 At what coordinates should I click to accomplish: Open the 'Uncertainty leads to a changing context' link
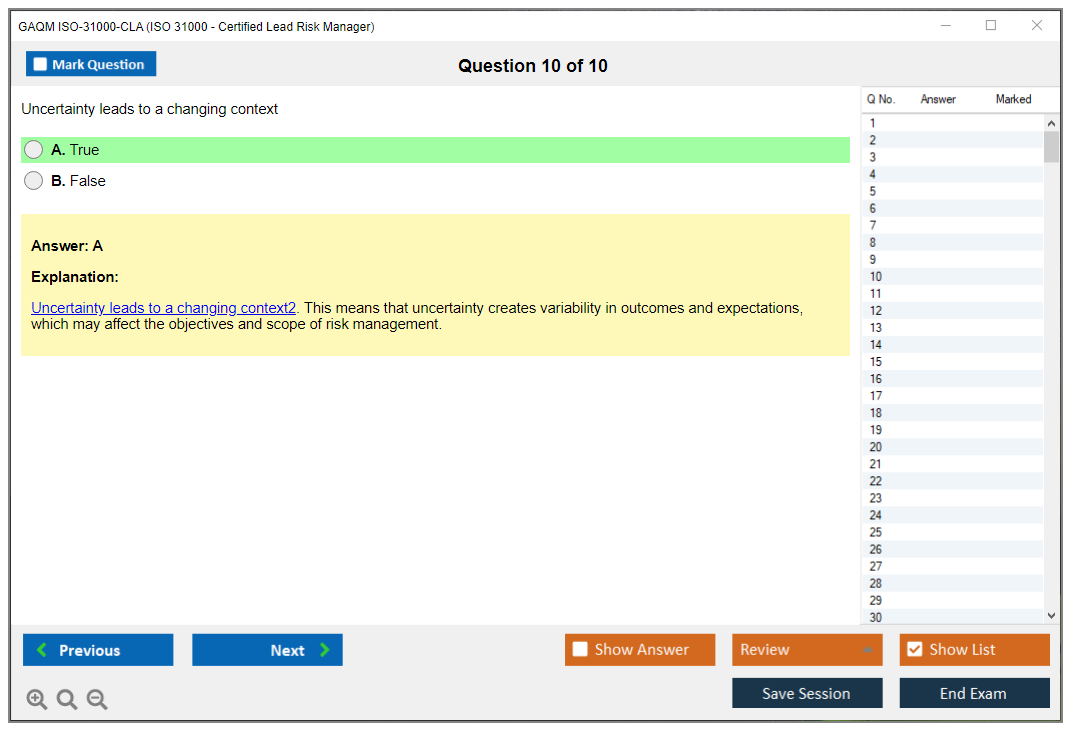tap(163, 308)
